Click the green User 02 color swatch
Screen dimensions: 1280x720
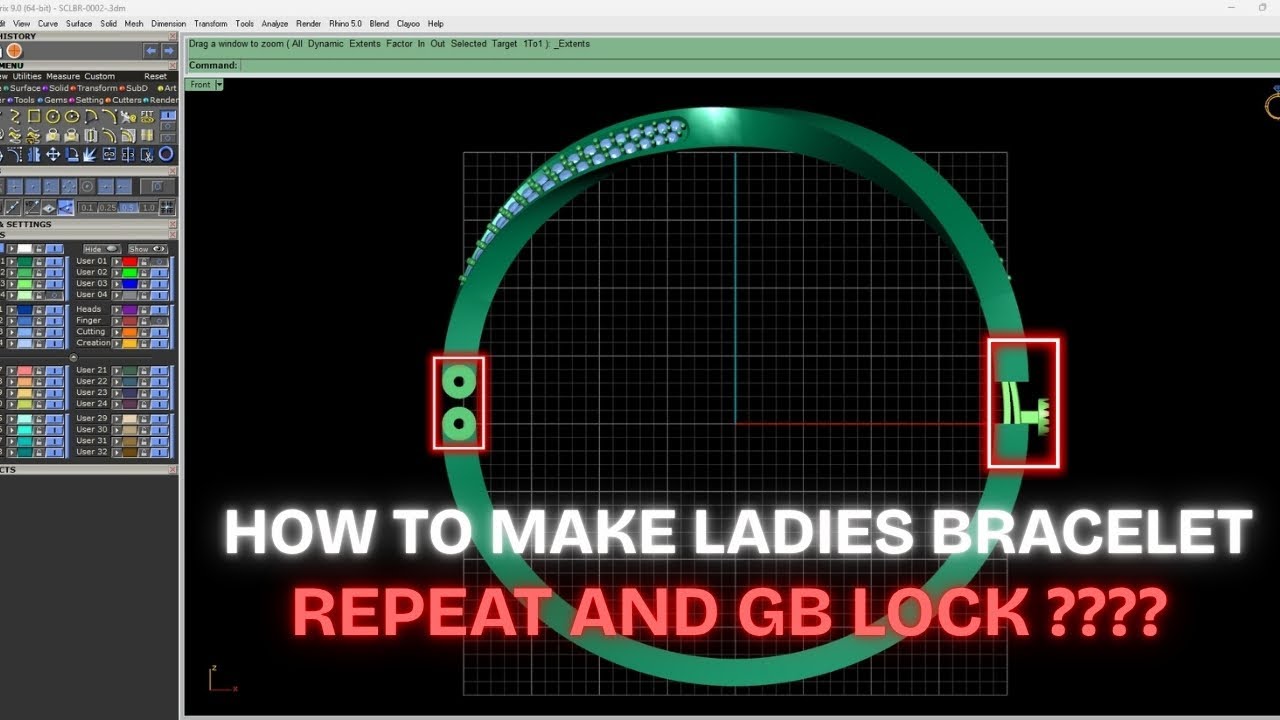(130, 273)
